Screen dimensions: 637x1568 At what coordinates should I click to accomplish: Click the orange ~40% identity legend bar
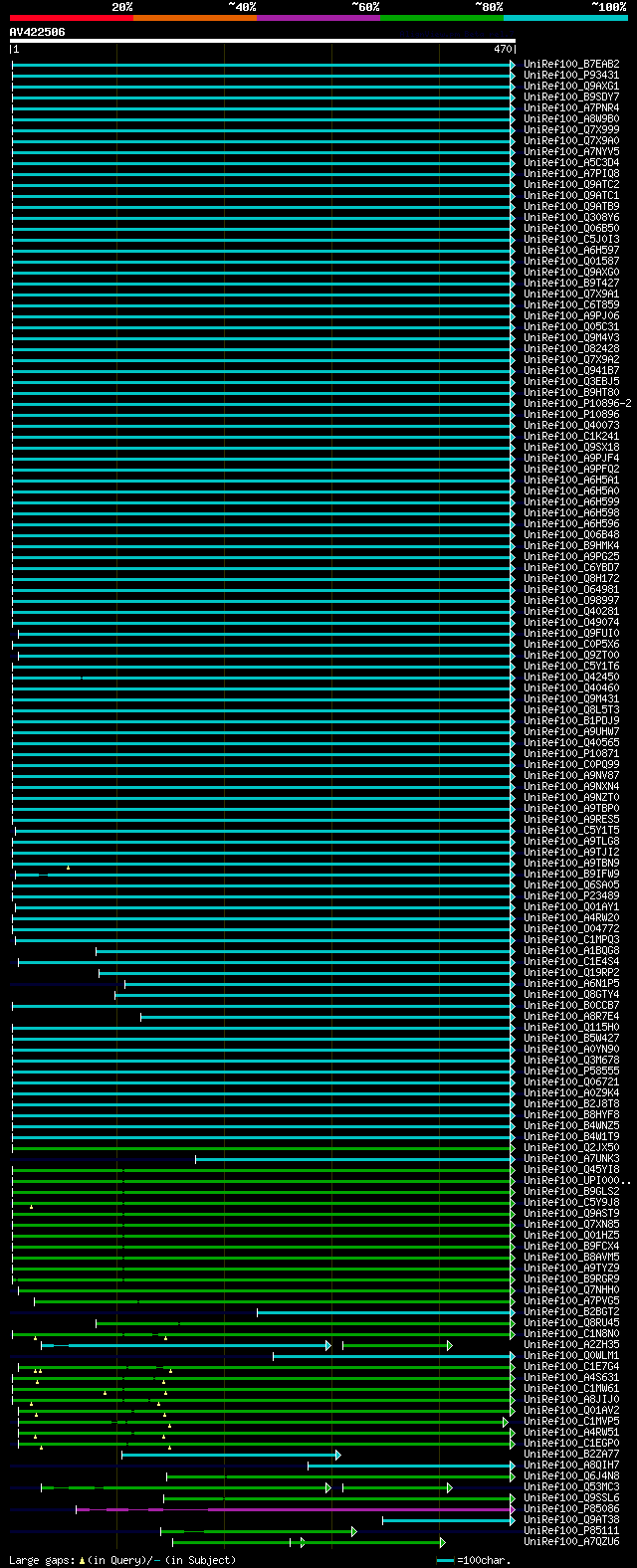(x=195, y=18)
